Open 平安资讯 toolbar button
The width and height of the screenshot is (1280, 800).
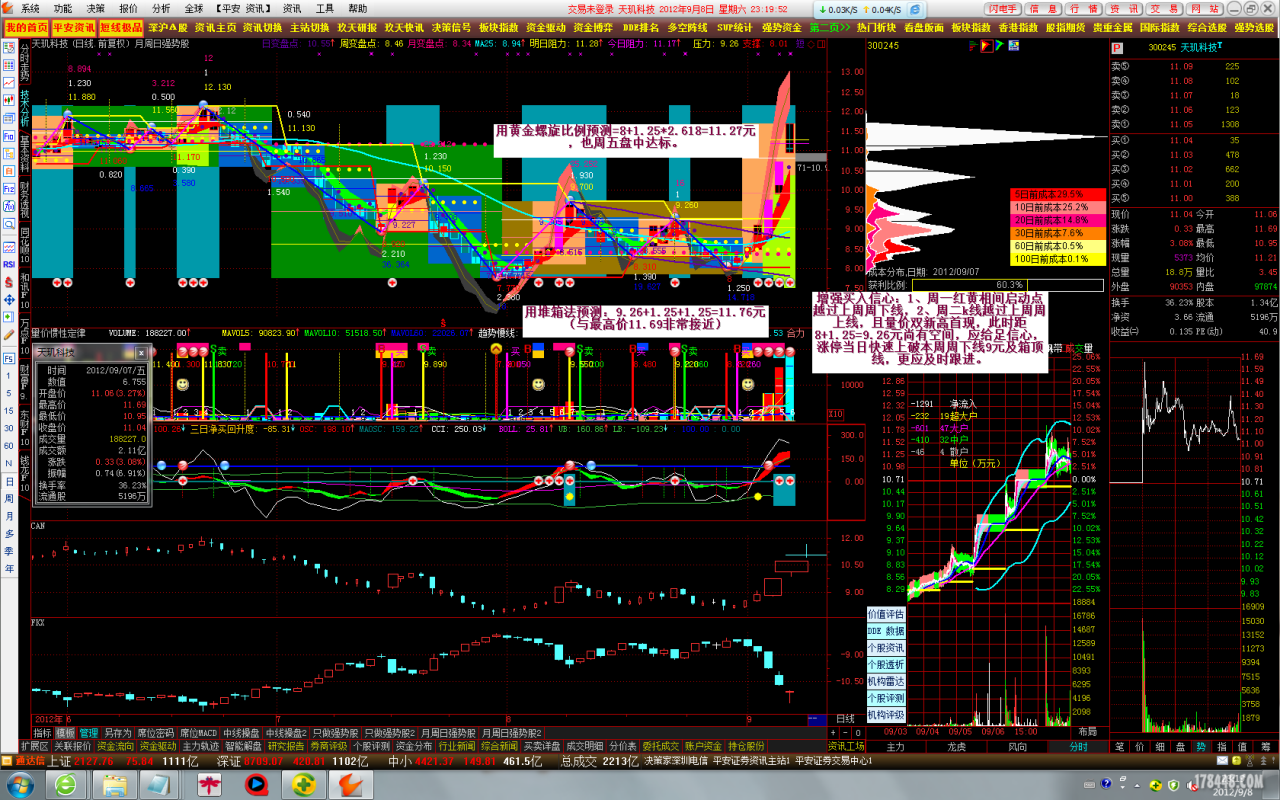(73, 27)
